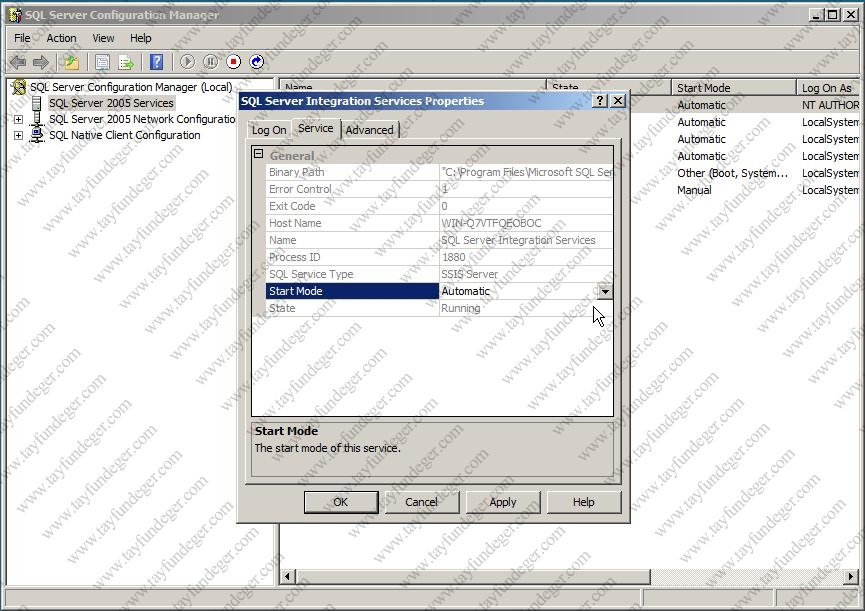The image size is (865, 611).
Task: Select SQL Server Configuration Manager (Local) node
Action: tap(131, 87)
